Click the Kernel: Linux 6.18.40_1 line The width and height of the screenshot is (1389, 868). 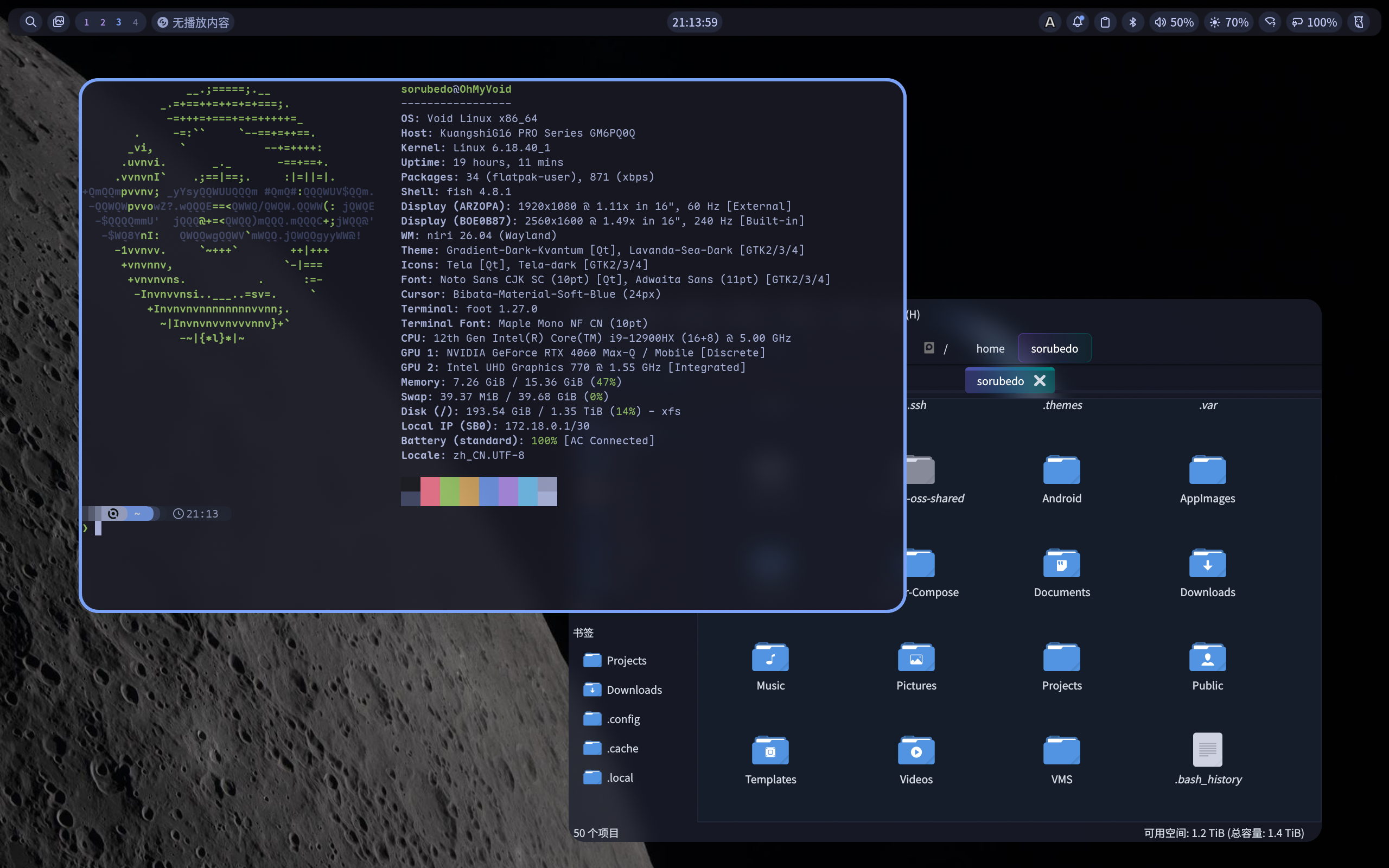[475, 148]
